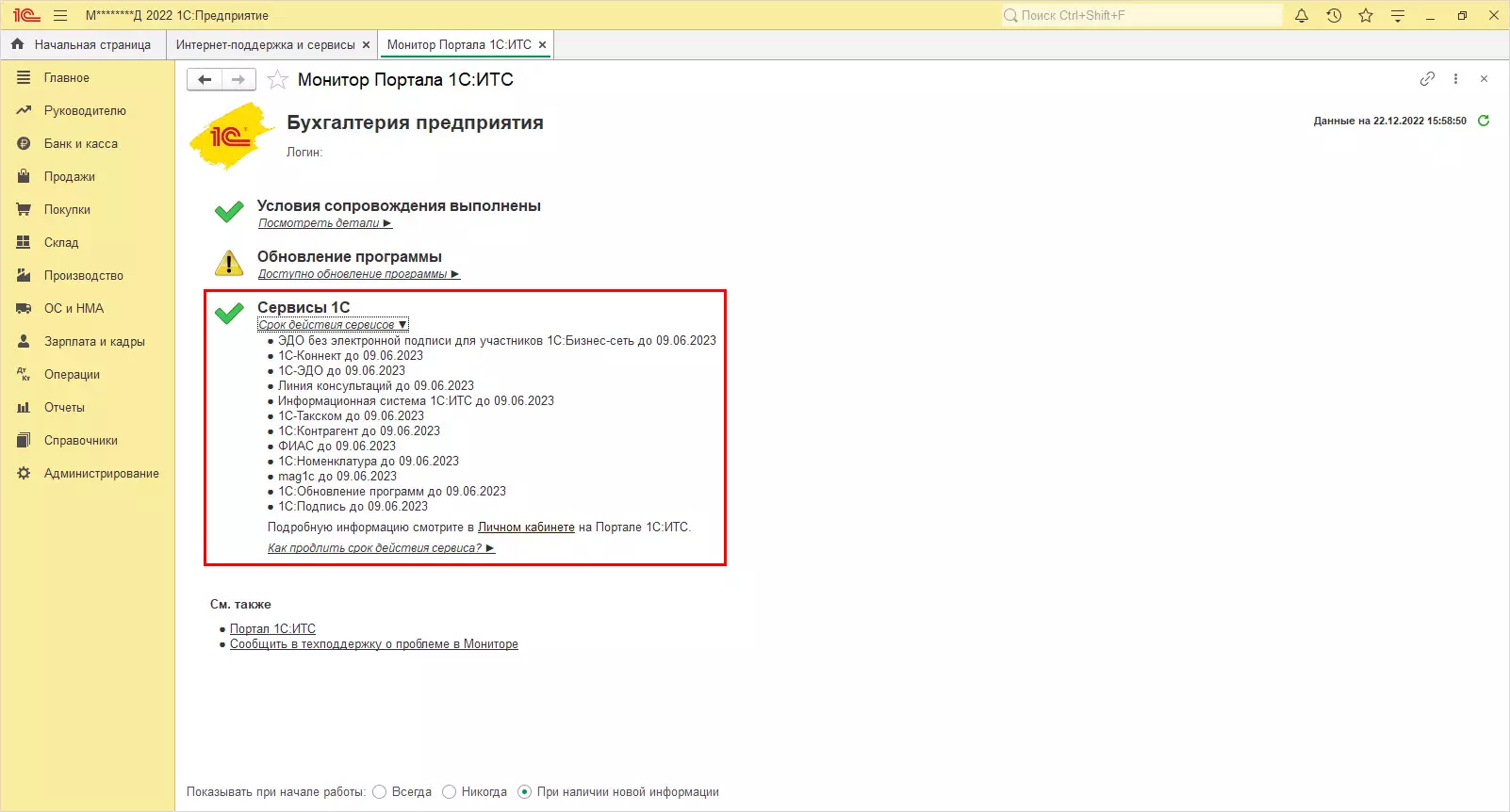
Task: Click the warning icon beside Обновление программы
Action: (x=229, y=263)
